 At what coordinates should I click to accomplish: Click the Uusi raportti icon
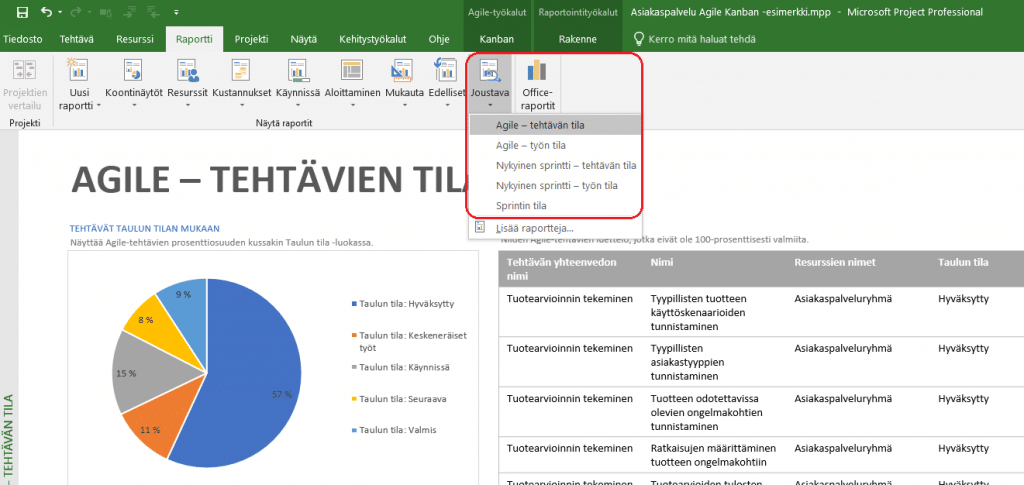click(x=78, y=70)
